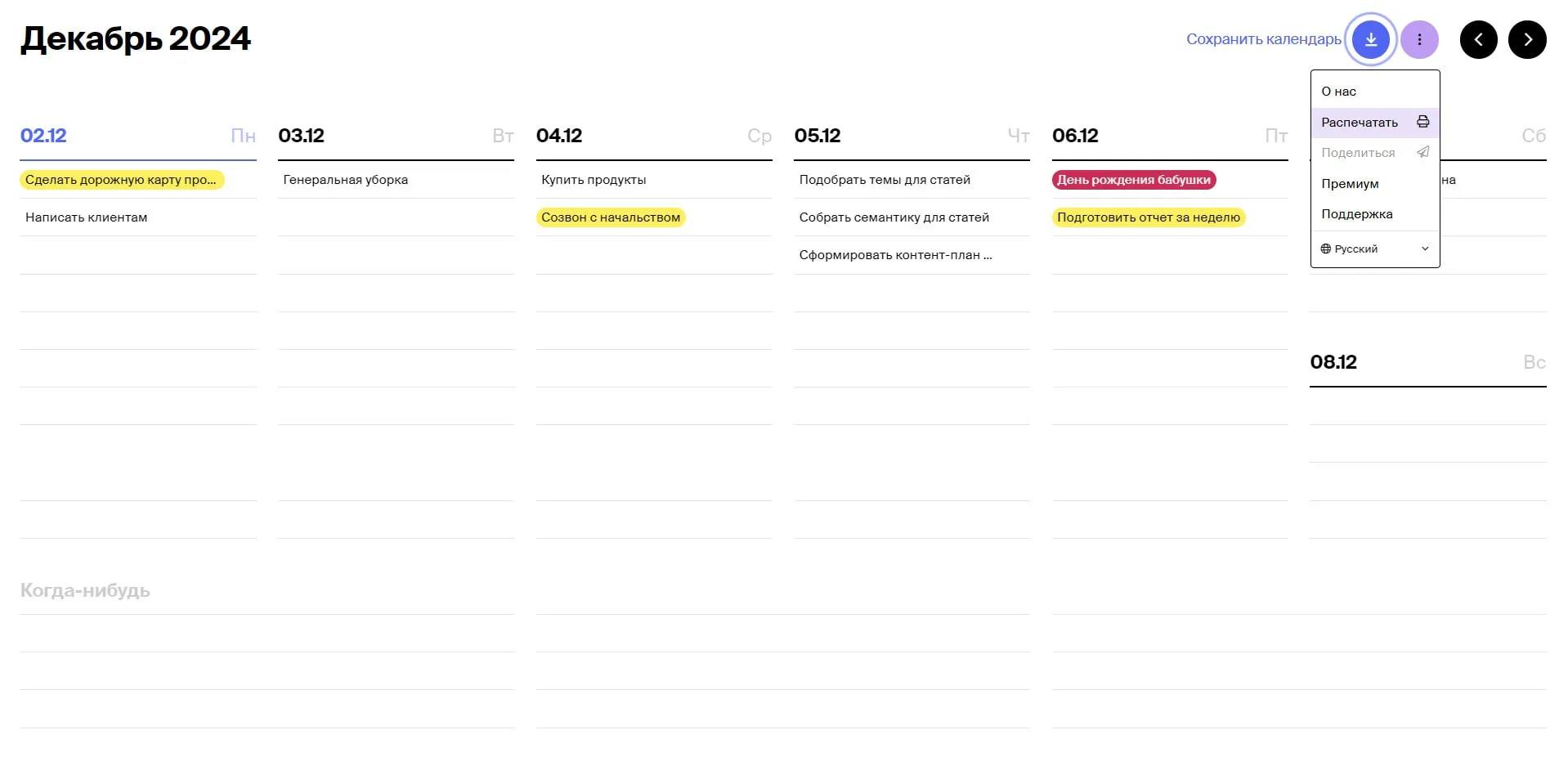Choose Премиум from the menu
Viewport: 1568px width, 784px height.
(x=1350, y=184)
